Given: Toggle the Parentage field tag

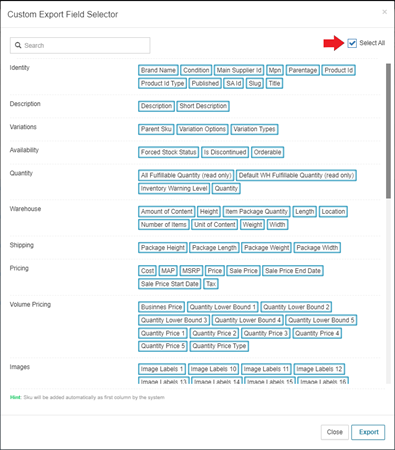Looking at the screenshot, I should [303, 70].
